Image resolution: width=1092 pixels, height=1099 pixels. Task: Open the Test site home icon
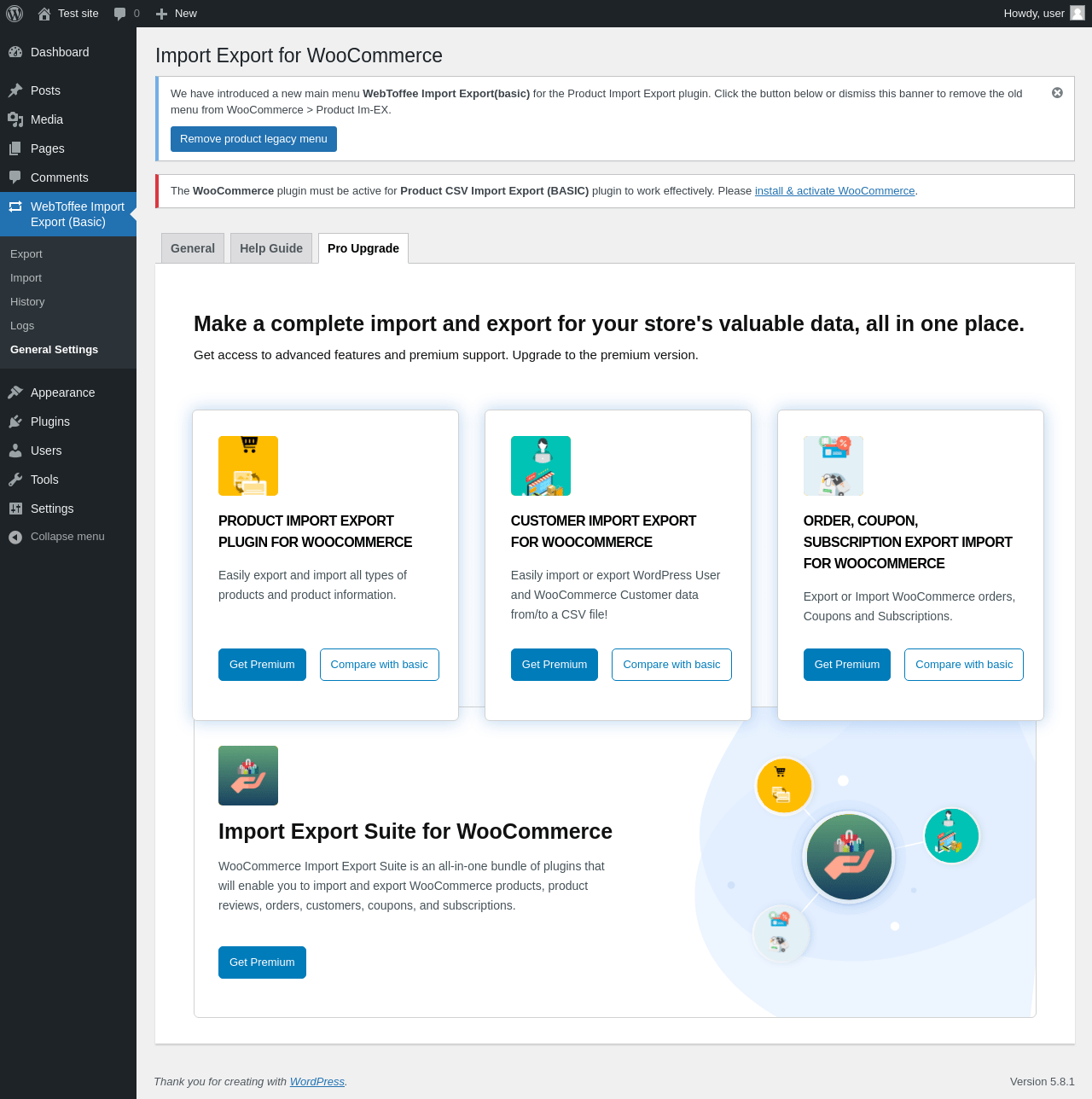point(44,14)
